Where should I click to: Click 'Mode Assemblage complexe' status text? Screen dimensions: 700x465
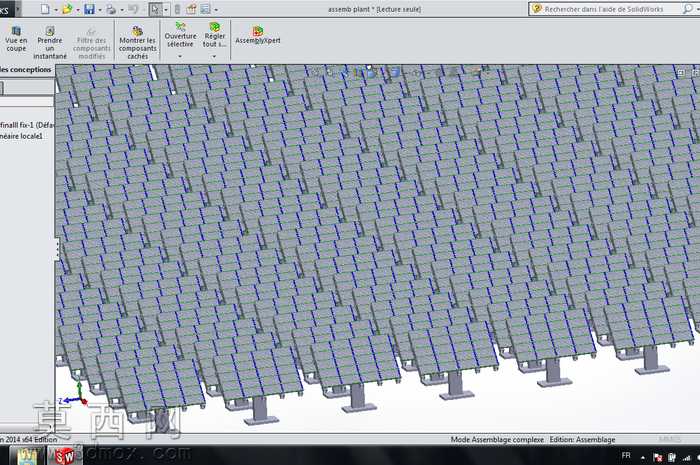tap(497, 440)
